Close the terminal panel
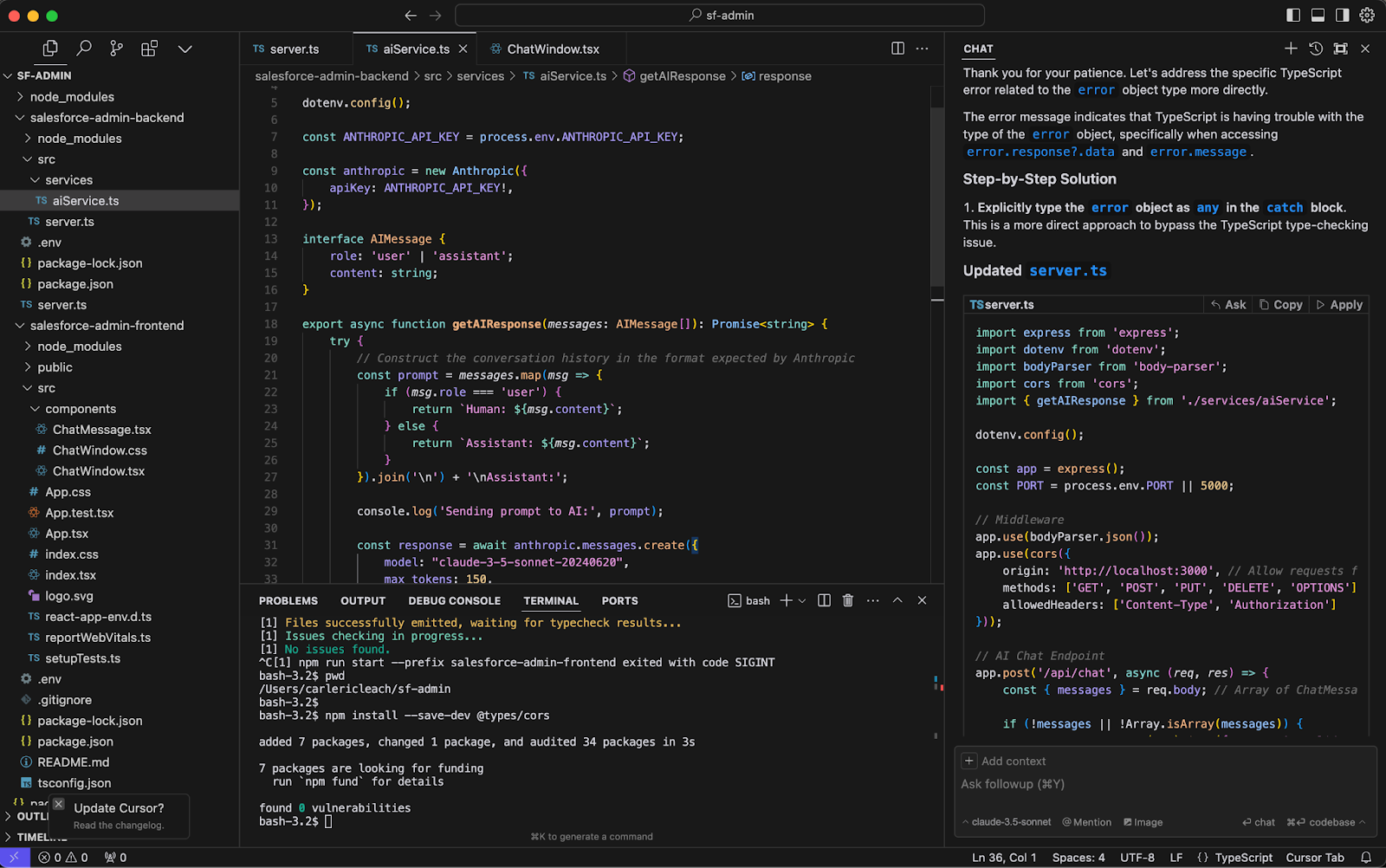Viewport: 1386px width, 868px height. [x=922, y=600]
